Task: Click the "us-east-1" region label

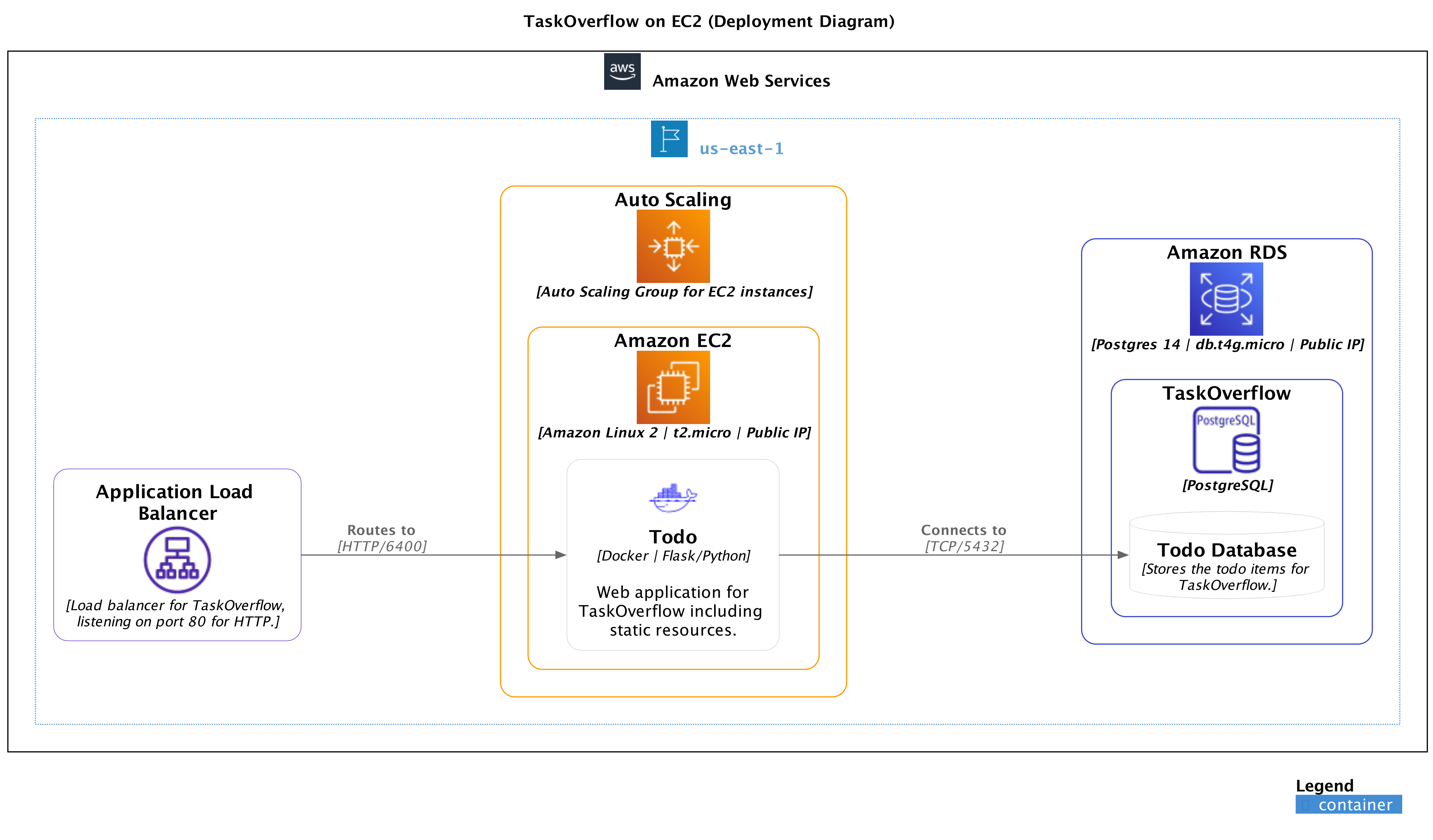Action: 742,148
